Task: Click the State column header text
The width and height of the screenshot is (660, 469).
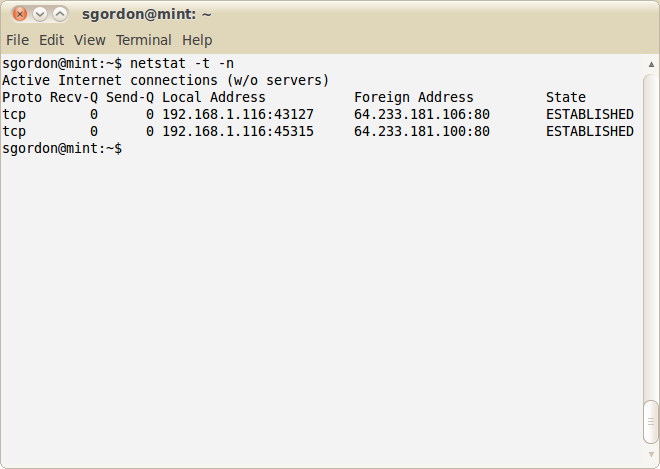Action: 566,97
